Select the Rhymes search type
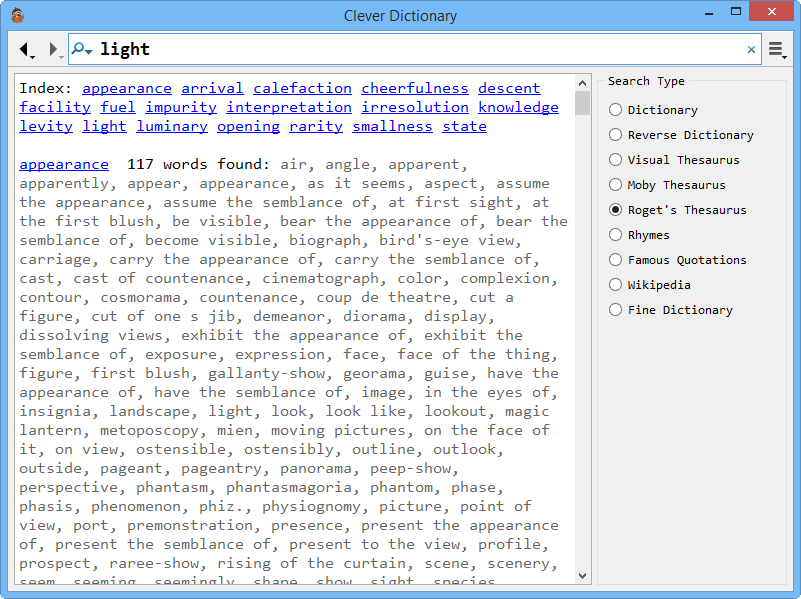Screen dimensions: 801x599 639,235
